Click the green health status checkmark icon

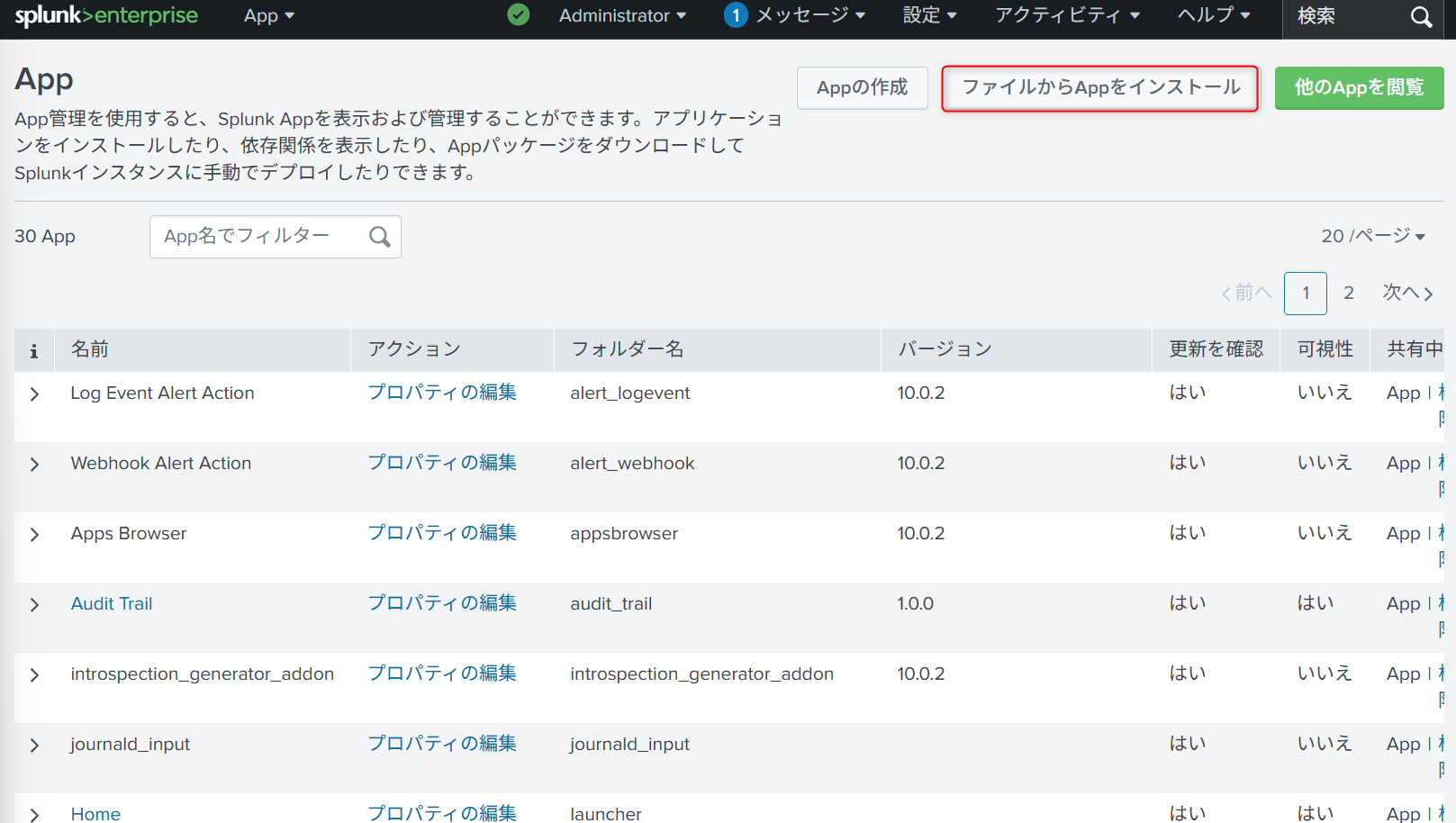point(519,15)
